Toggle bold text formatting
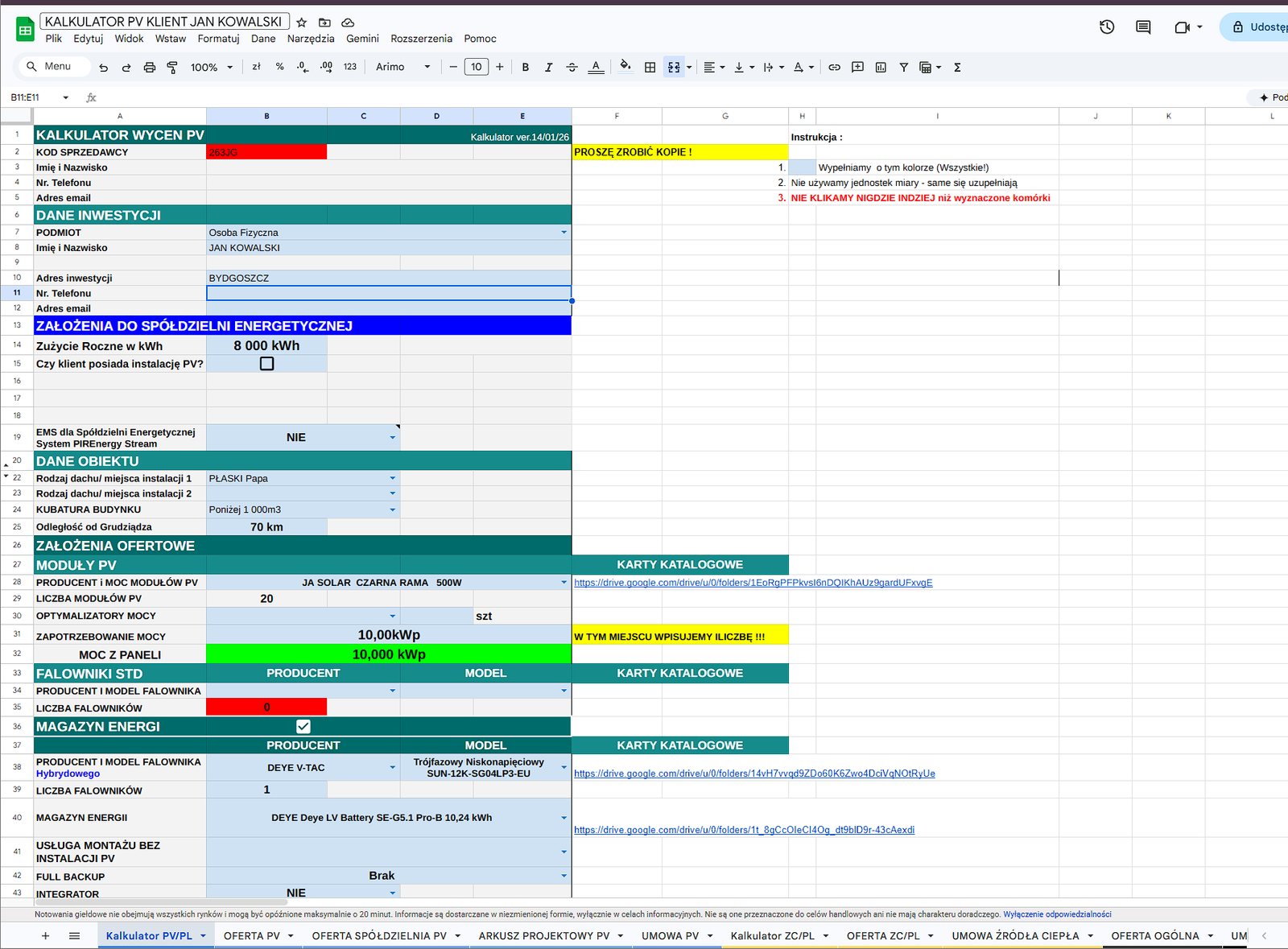 point(525,68)
